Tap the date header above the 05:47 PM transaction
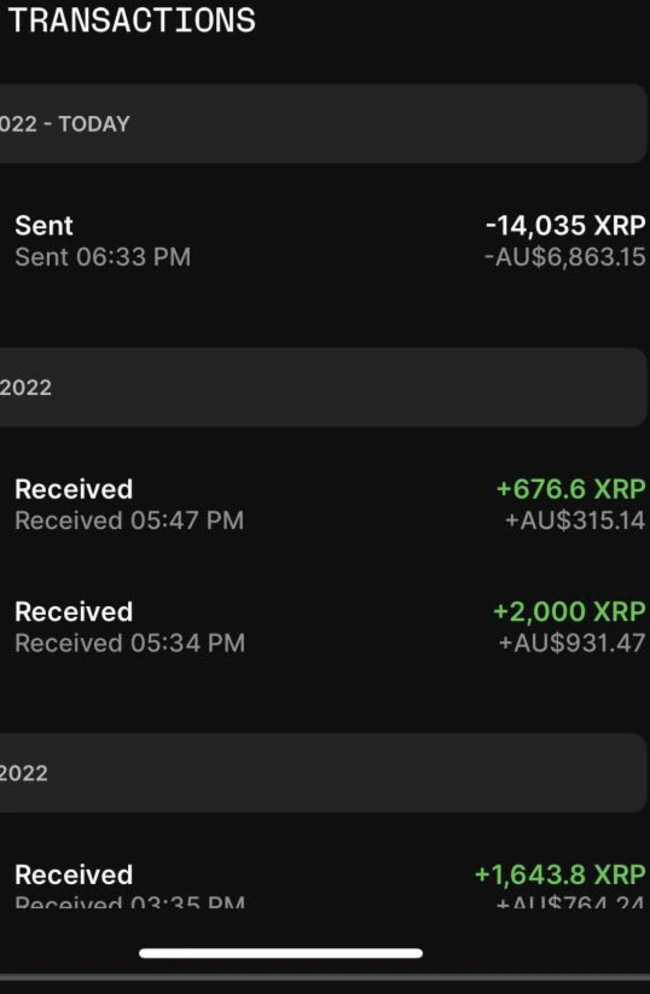The height and width of the screenshot is (994, 650). pyautogui.click(x=320, y=388)
